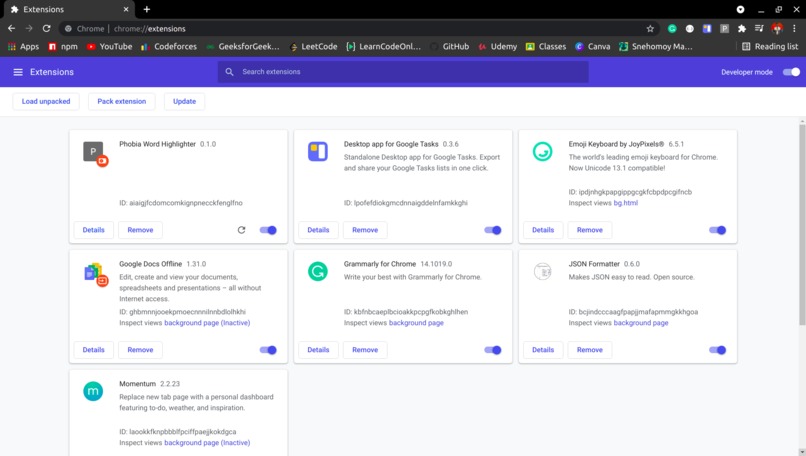The width and height of the screenshot is (806, 456).
Task: Click the Emoji Keyboard JoyPixels icon
Action: [542, 152]
